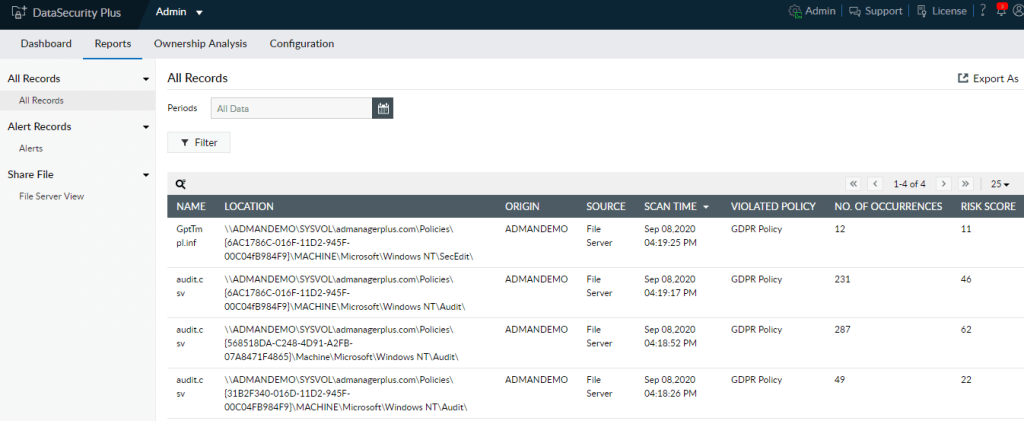Switch to the Dashboard tab
The height and width of the screenshot is (421, 1024).
[x=46, y=44]
